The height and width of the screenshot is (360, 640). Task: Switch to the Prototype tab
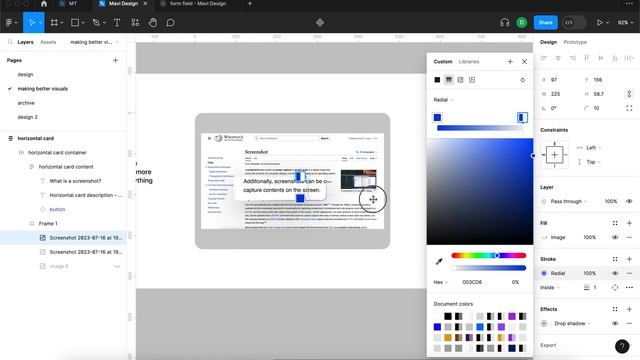coord(575,42)
